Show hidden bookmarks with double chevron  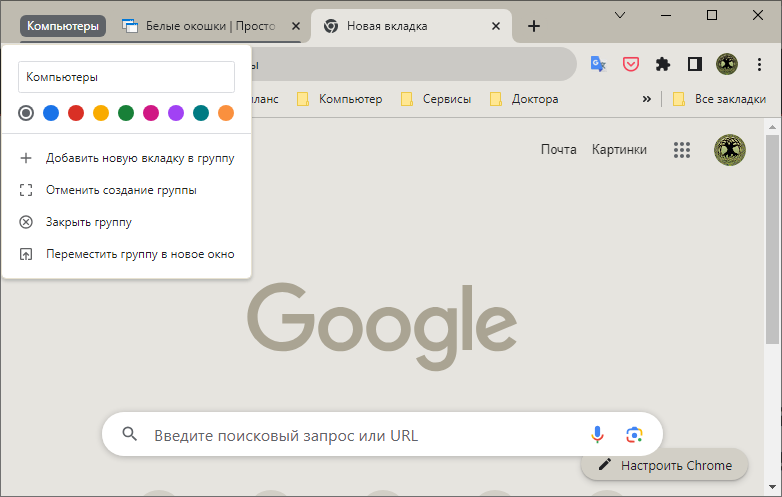[647, 99]
